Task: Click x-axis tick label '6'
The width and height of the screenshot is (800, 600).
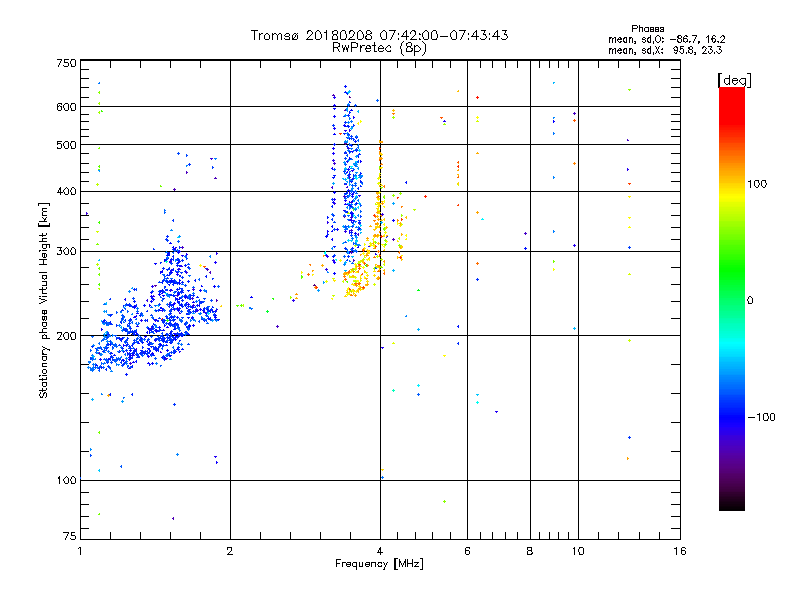Action: tap(467, 551)
